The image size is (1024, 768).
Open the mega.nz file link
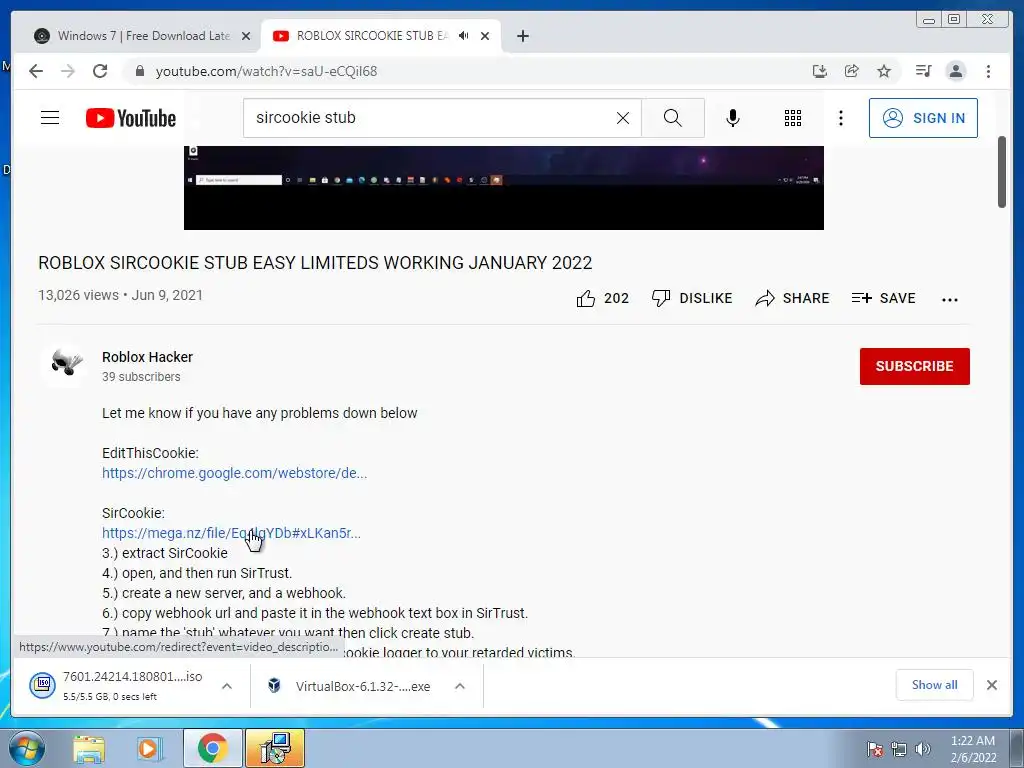click(231, 533)
